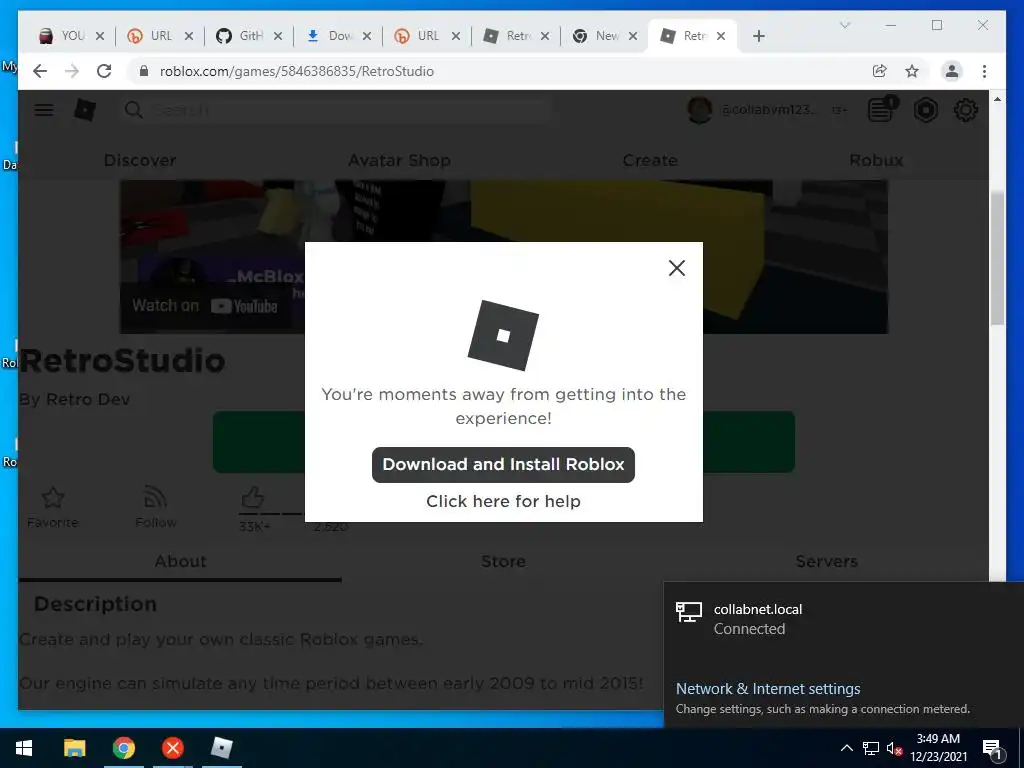Open Chrome three-dot menu
Image resolution: width=1024 pixels, height=768 pixels.
tap(984, 71)
